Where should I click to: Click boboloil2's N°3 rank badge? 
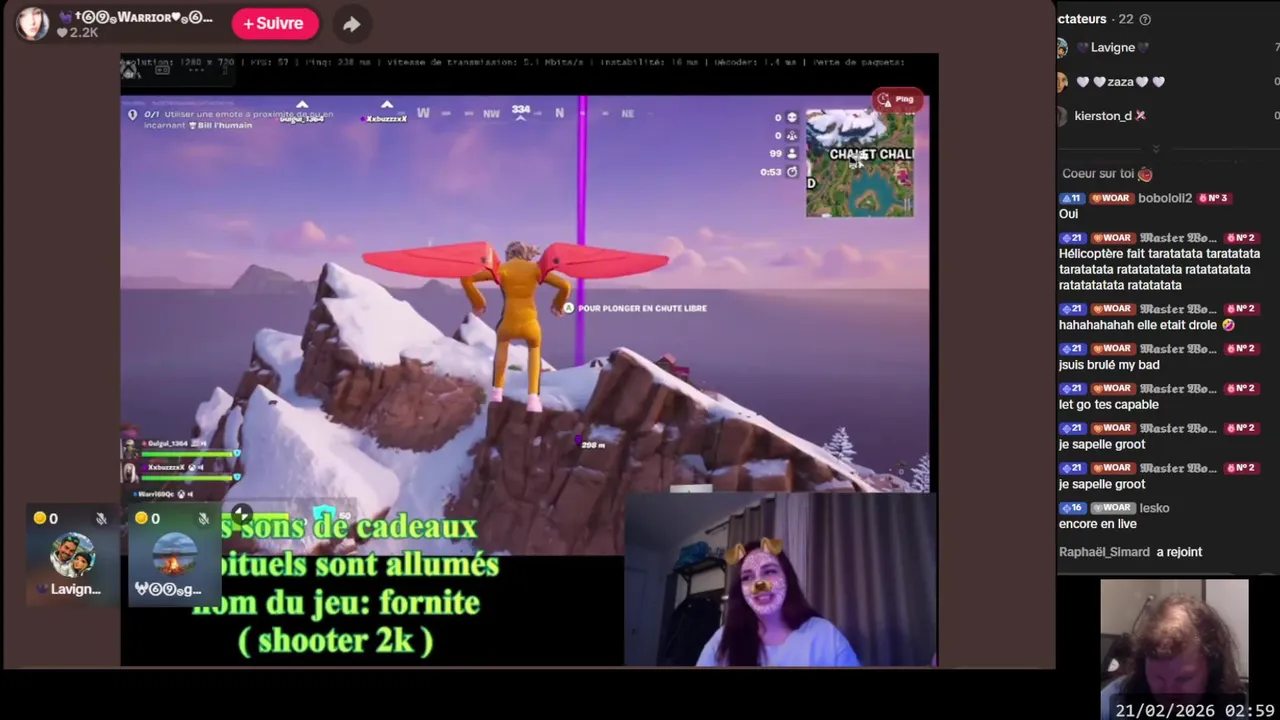pyautogui.click(x=1213, y=198)
